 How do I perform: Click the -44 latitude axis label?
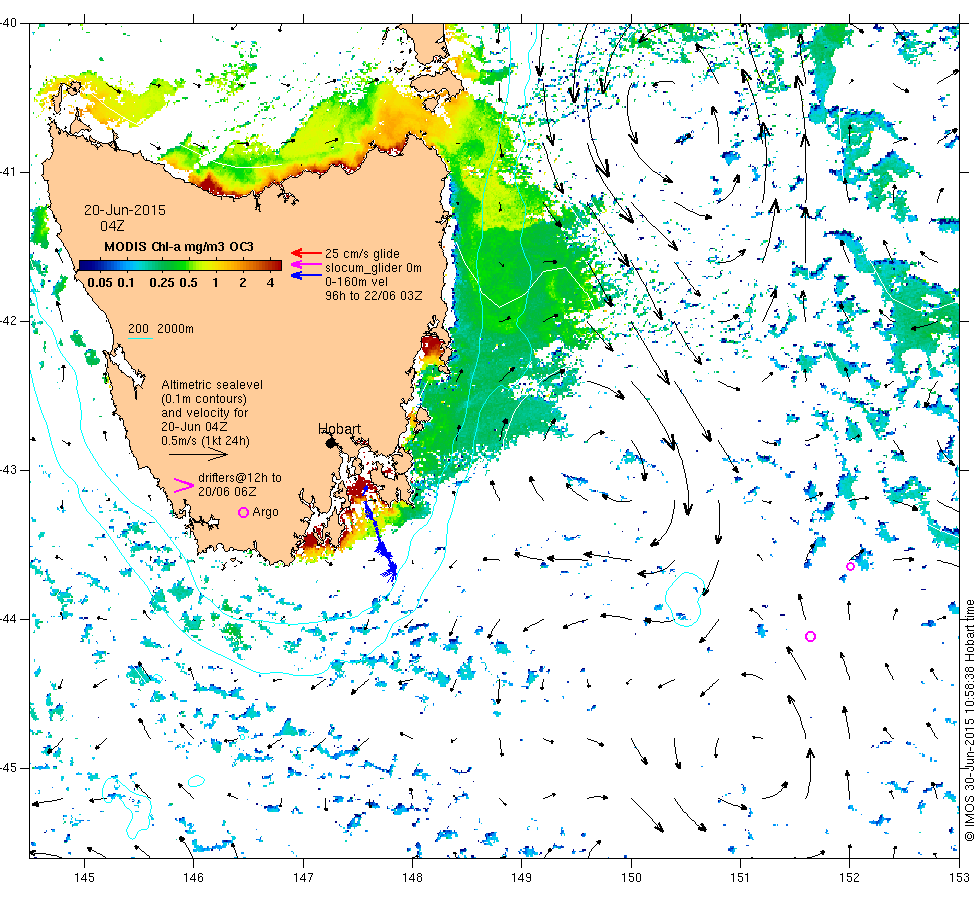[x=9, y=619]
